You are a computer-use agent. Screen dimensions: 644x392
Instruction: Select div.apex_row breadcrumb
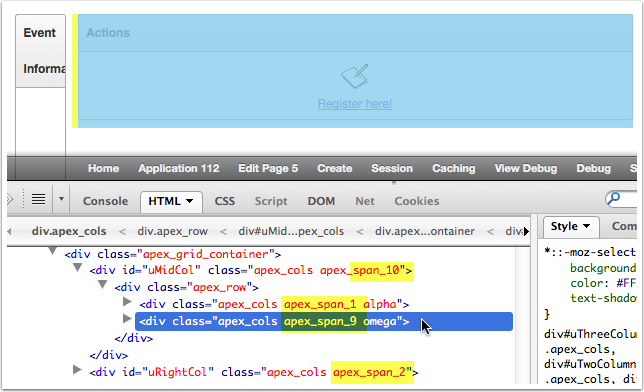coord(172,231)
